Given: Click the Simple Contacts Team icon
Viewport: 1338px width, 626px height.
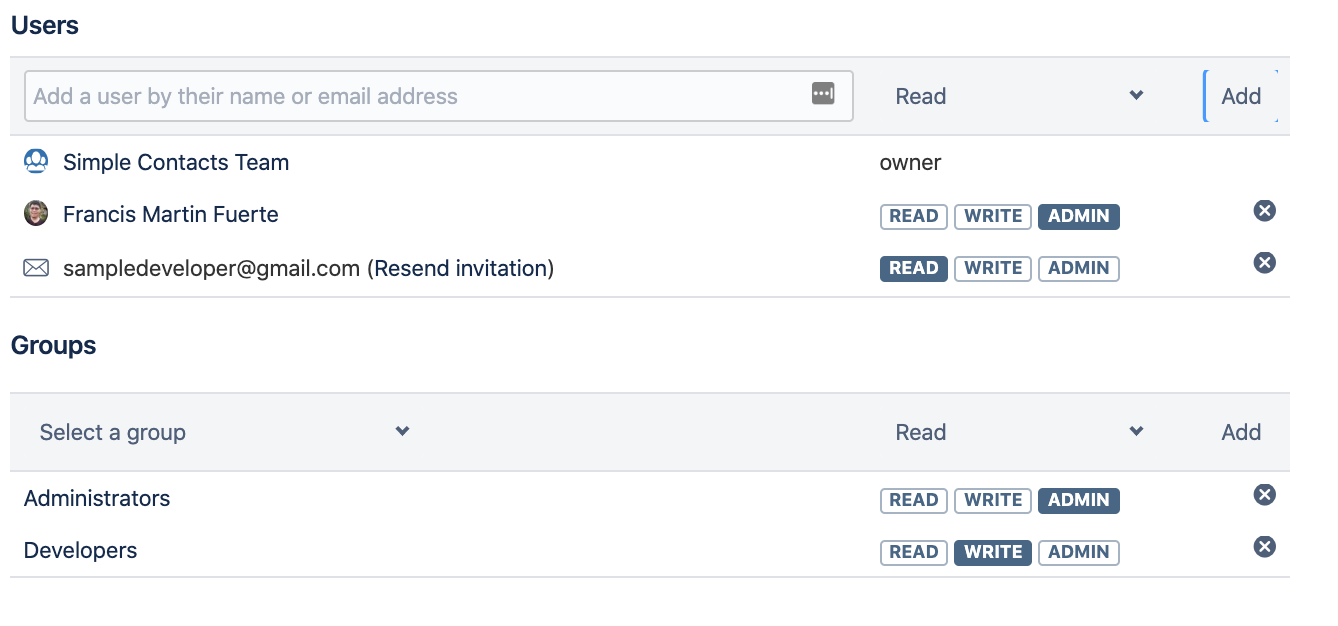Looking at the screenshot, I should point(36,161).
